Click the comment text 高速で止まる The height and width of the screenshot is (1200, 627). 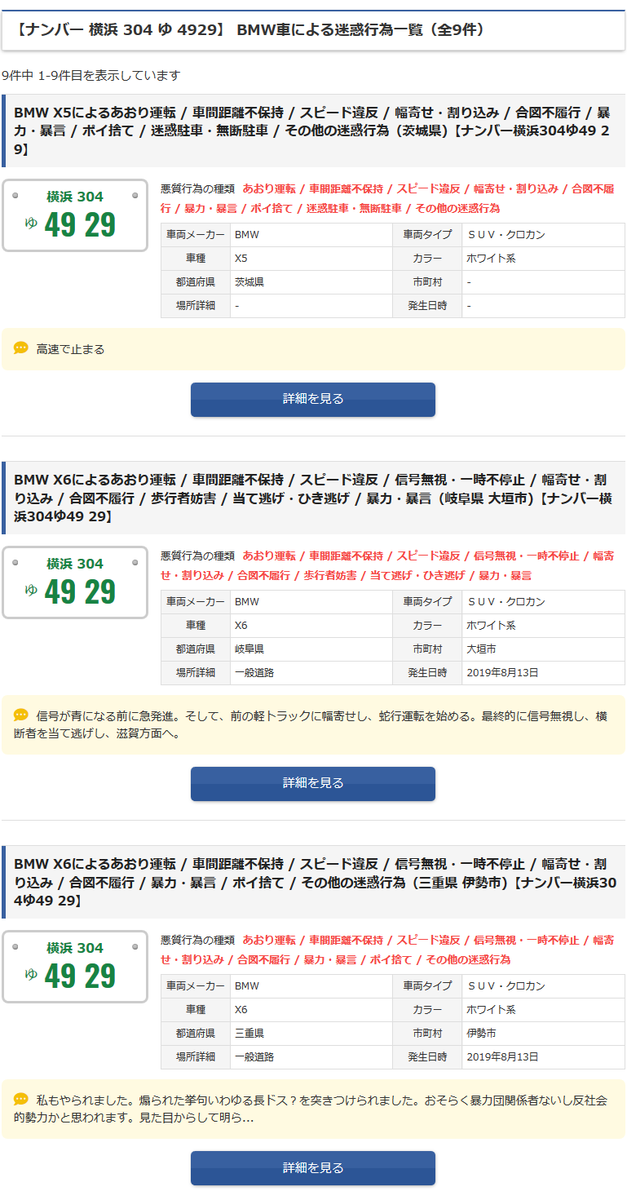coord(70,349)
